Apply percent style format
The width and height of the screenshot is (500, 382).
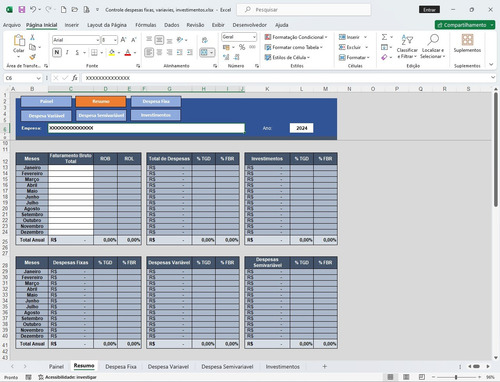pyautogui.click(x=242, y=47)
